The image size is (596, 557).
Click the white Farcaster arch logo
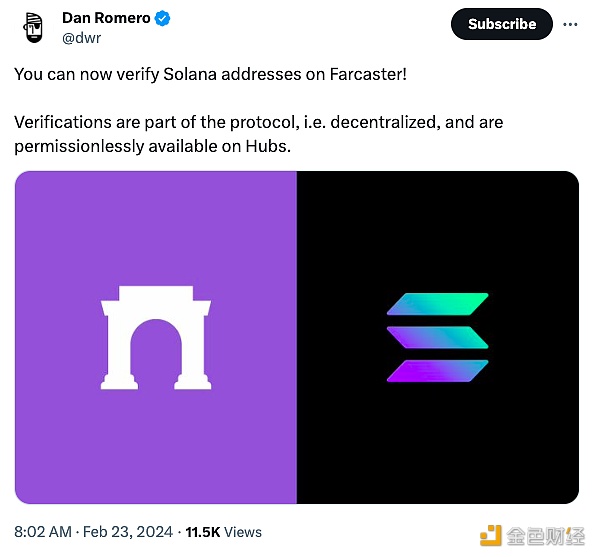click(x=156, y=338)
